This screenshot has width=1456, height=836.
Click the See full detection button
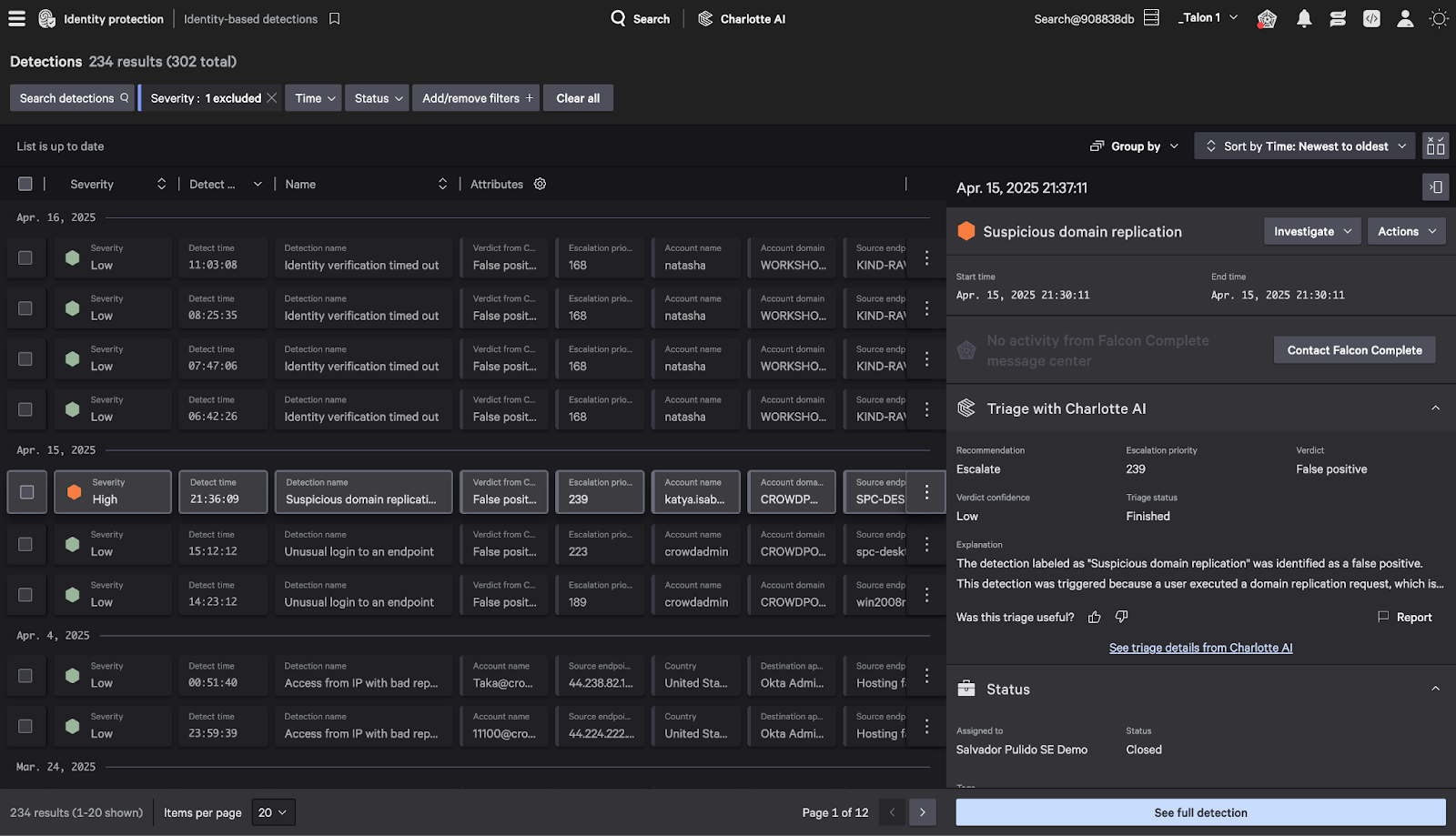[x=1200, y=812]
